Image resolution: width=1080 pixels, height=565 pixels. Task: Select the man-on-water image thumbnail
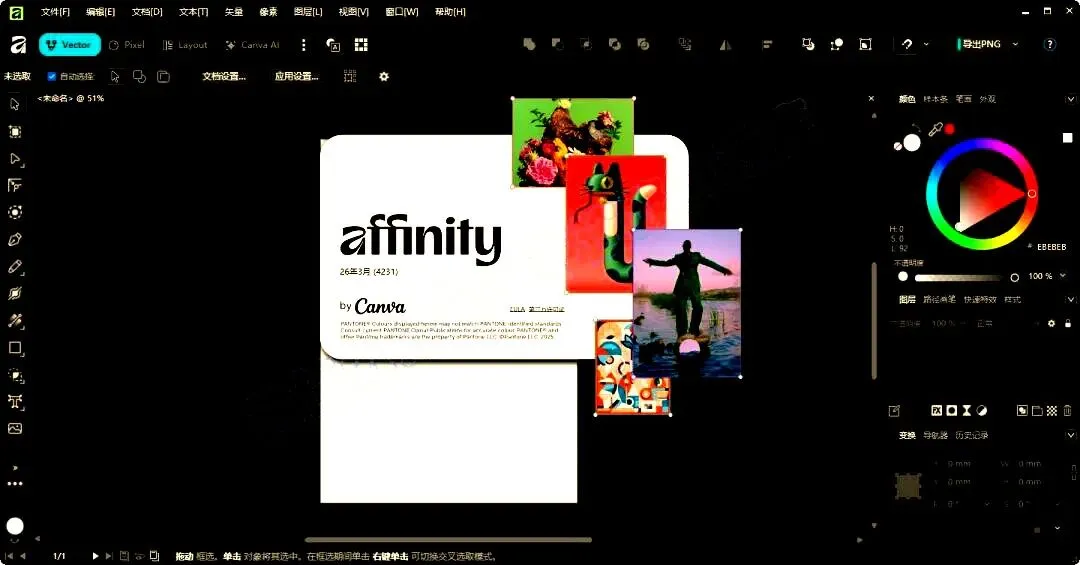click(x=687, y=303)
